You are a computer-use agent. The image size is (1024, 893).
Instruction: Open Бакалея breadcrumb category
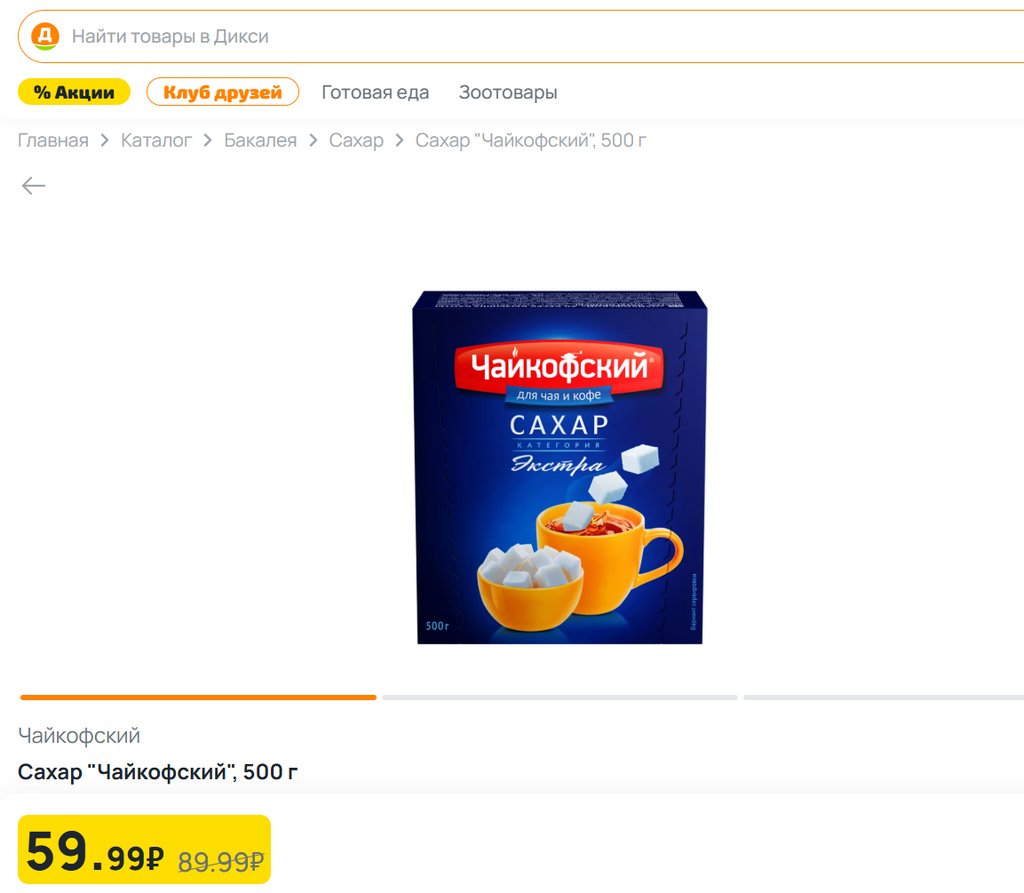pos(260,140)
